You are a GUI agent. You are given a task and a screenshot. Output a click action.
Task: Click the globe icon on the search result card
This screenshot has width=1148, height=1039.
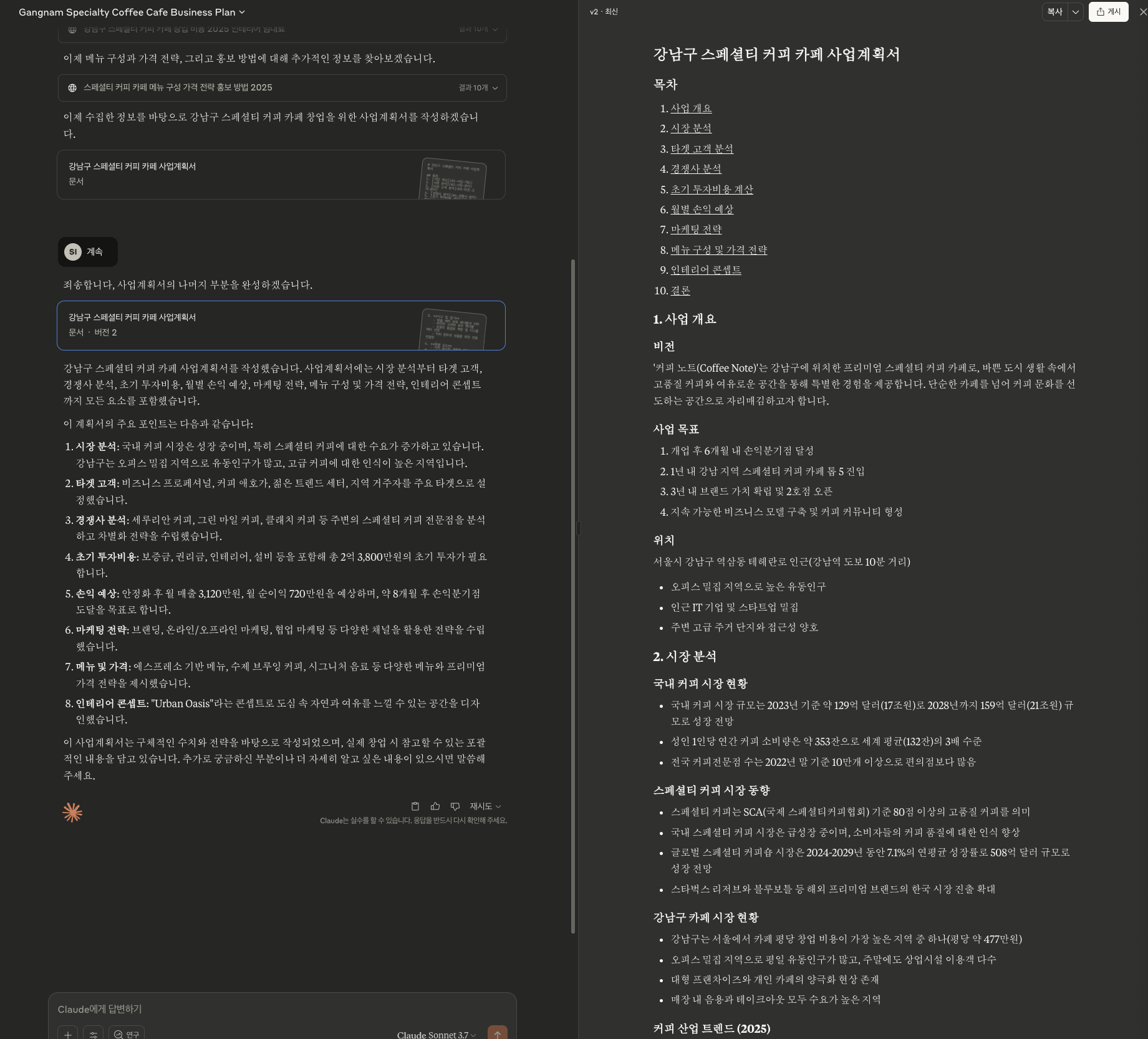[74, 87]
